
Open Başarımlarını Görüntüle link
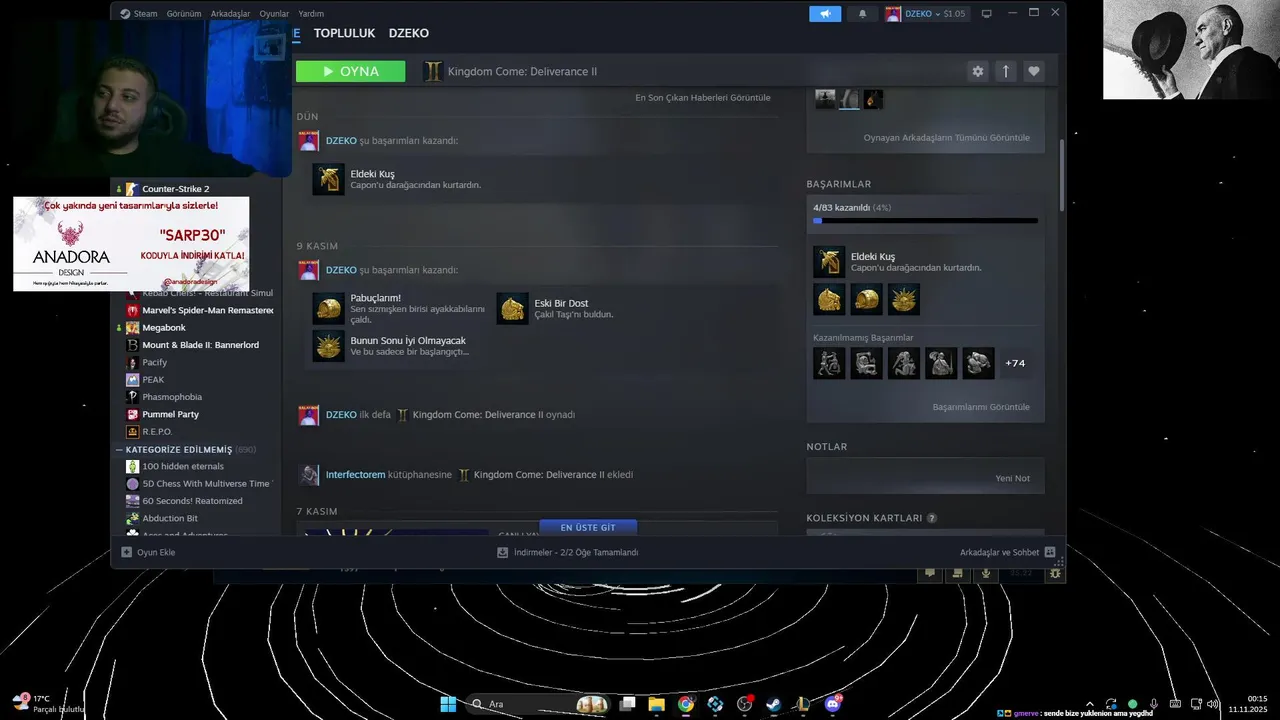(981, 407)
